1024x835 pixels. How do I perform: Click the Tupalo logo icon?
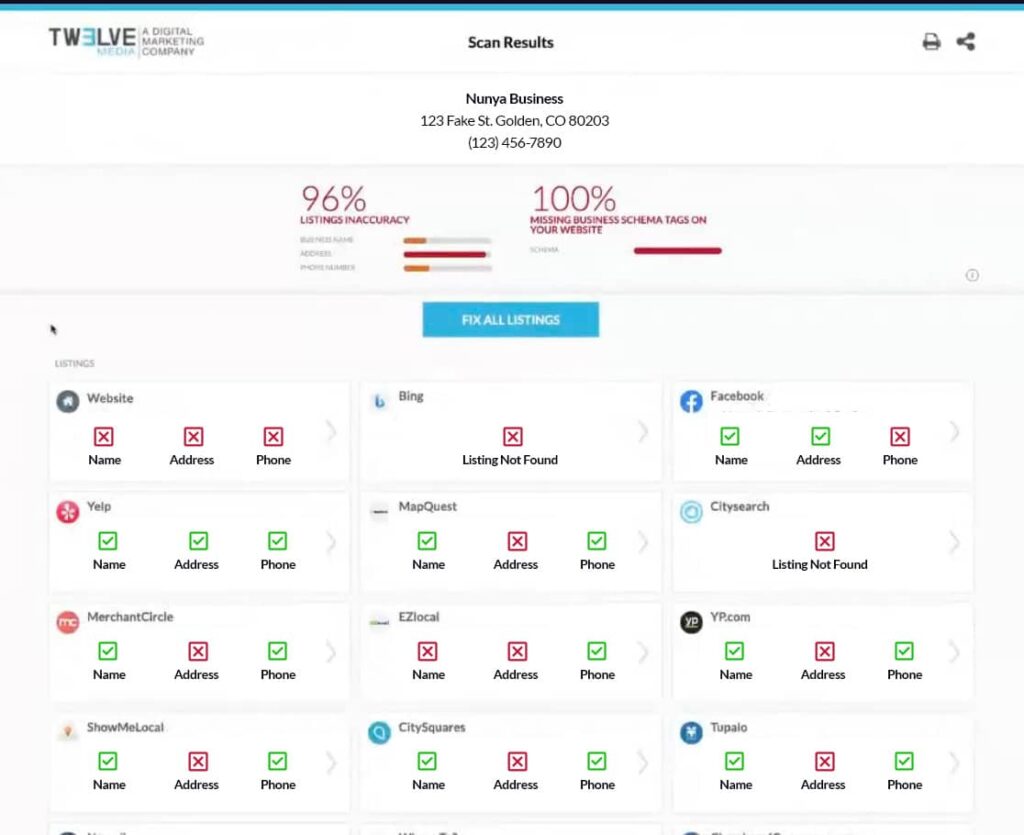point(691,732)
